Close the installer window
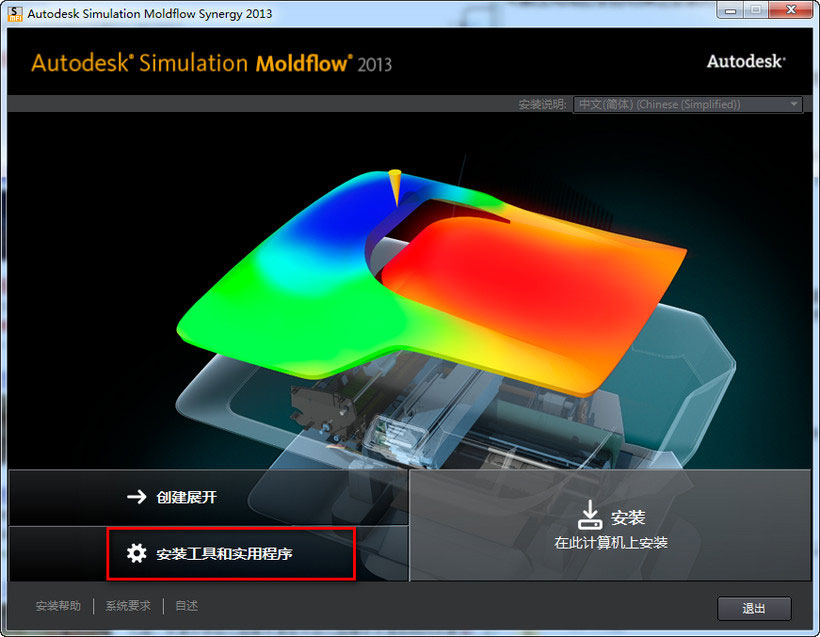Viewport: 820px width, 637px height. coord(791,10)
